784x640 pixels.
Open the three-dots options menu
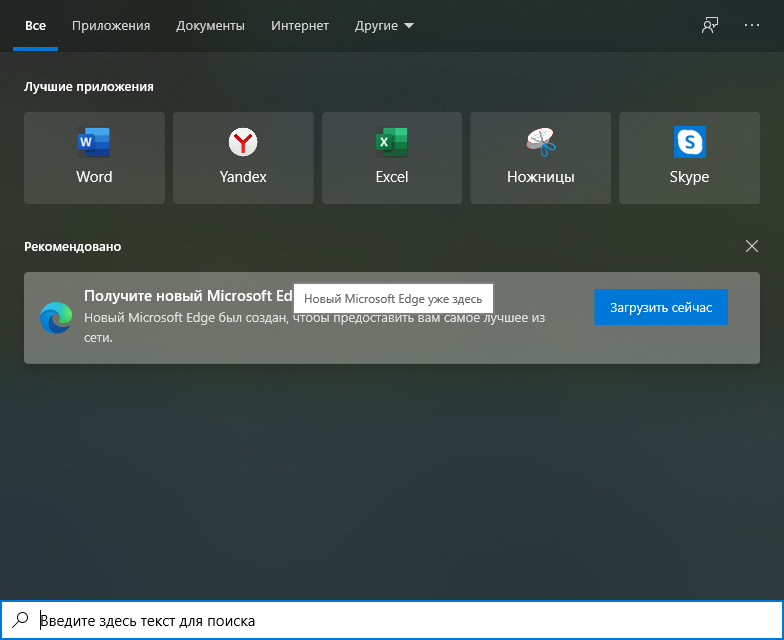(752, 25)
